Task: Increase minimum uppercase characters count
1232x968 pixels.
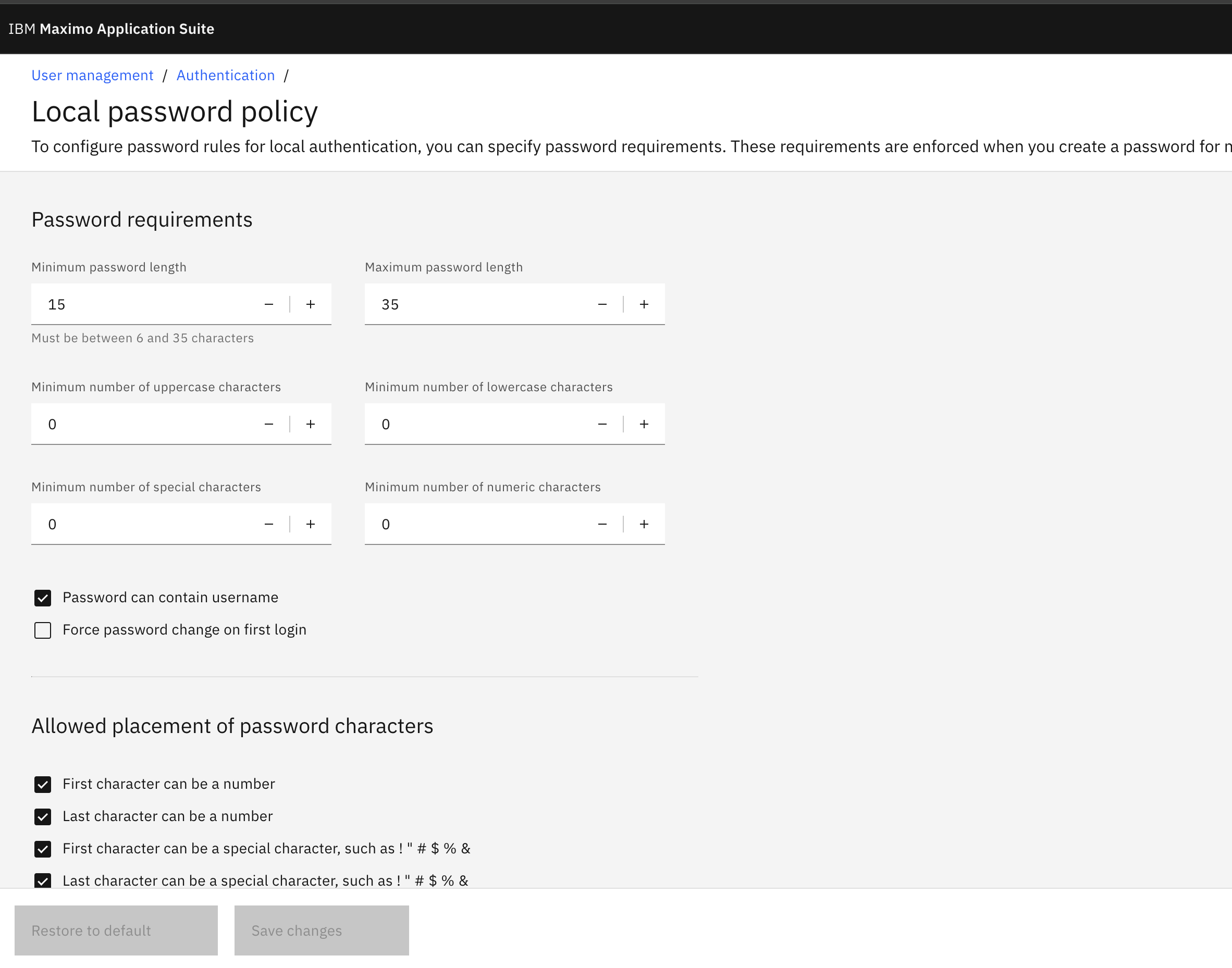Action: [x=310, y=424]
